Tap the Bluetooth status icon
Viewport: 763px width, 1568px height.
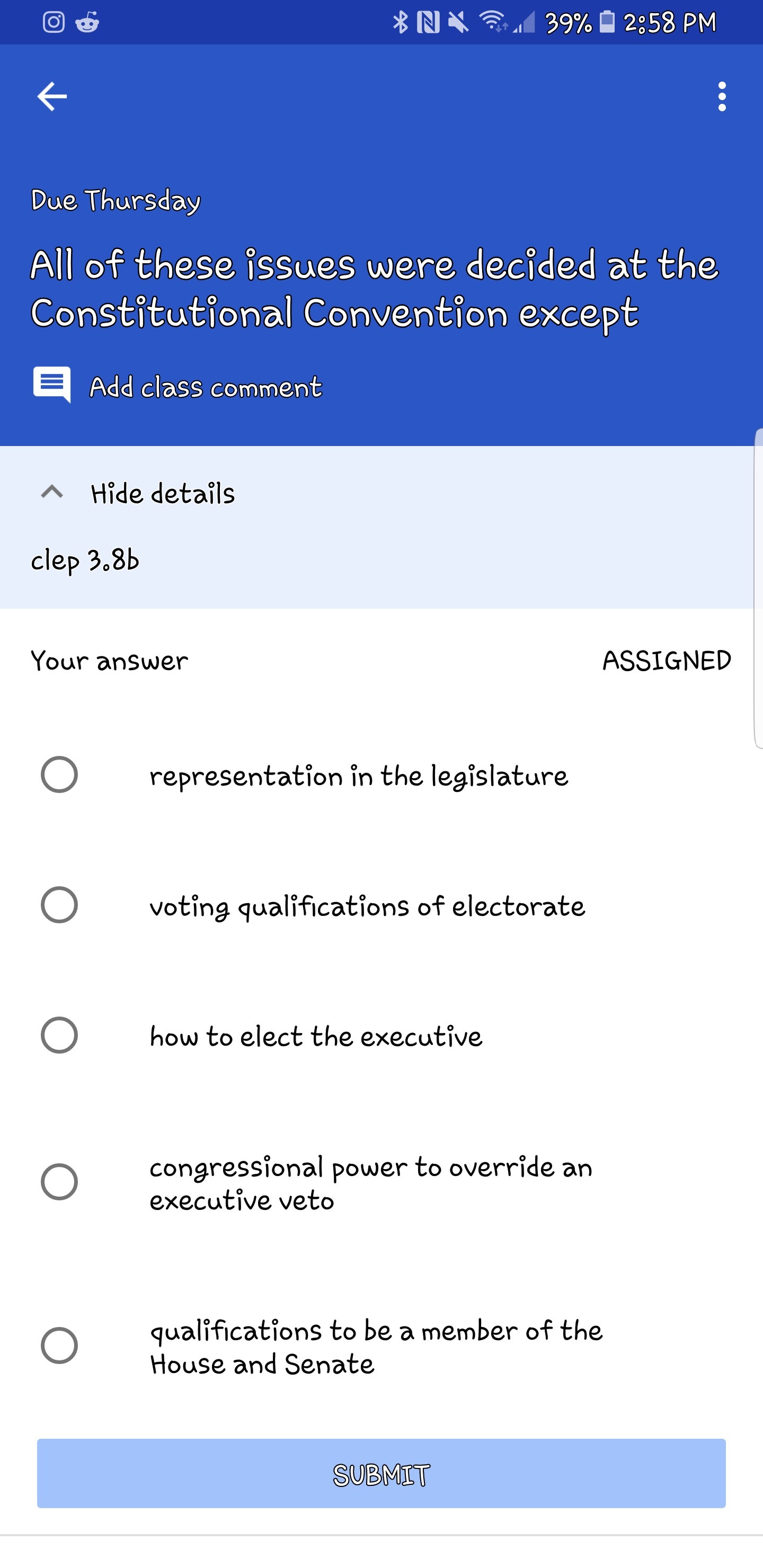tap(400, 23)
